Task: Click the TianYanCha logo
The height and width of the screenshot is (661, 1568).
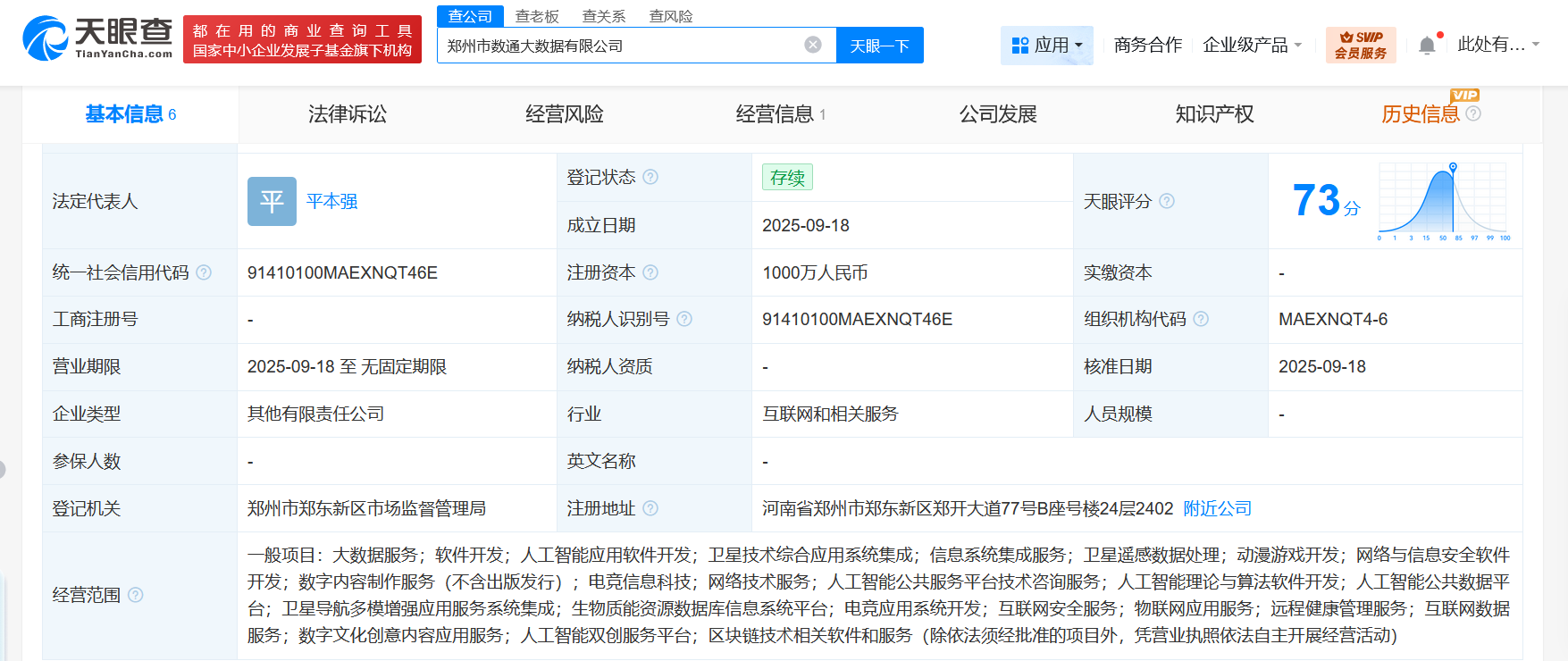Action: 97,38
